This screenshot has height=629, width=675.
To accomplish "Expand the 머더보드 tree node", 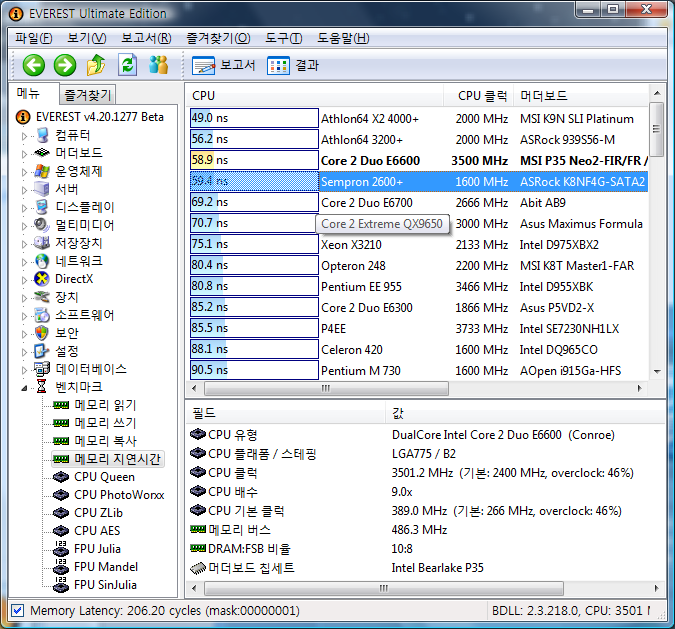I will pos(25,154).
